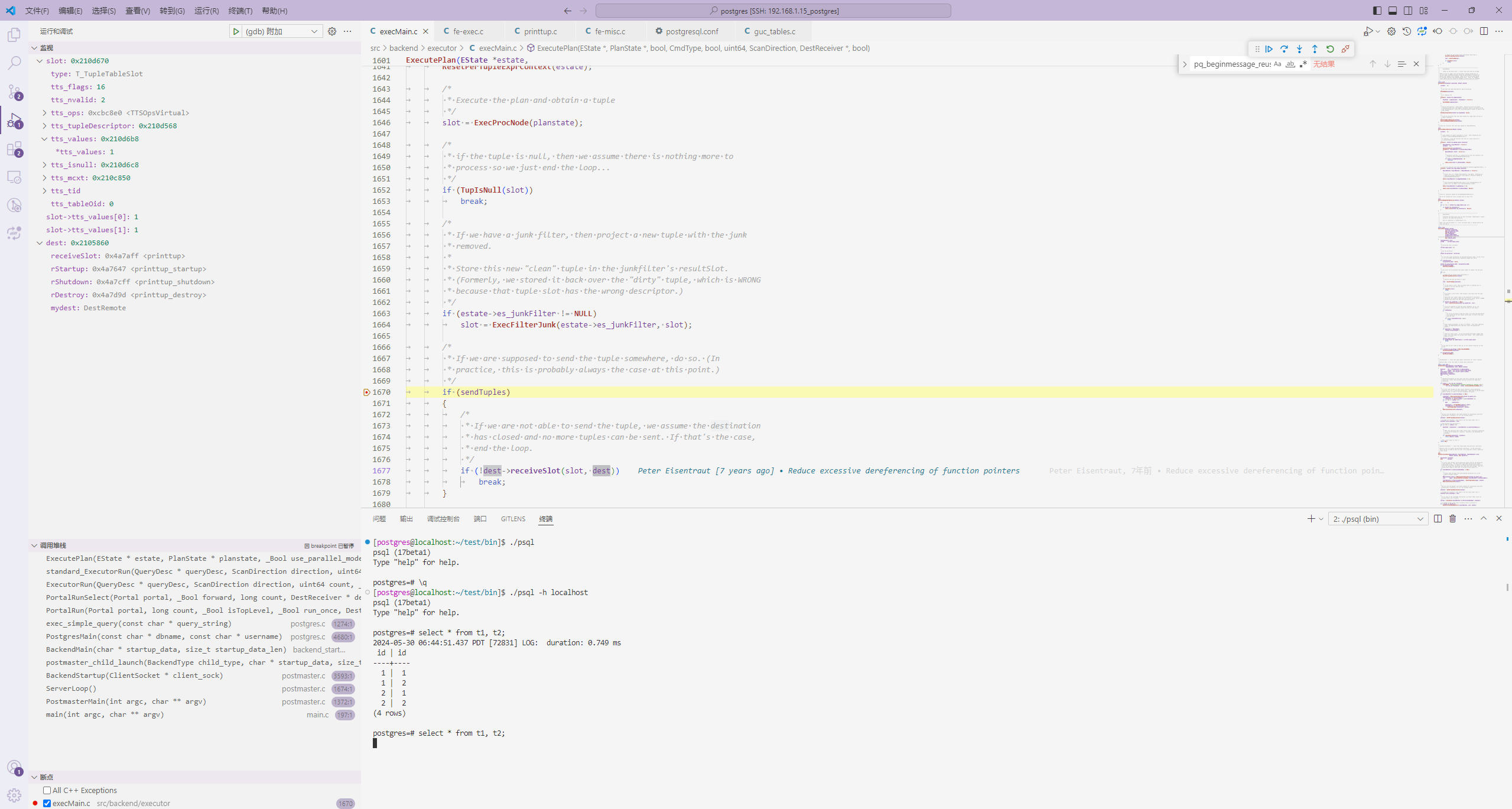The width and height of the screenshot is (1512, 809).
Task: Toggle the bottom panel layout icon
Action: click(x=1393, y=11)
